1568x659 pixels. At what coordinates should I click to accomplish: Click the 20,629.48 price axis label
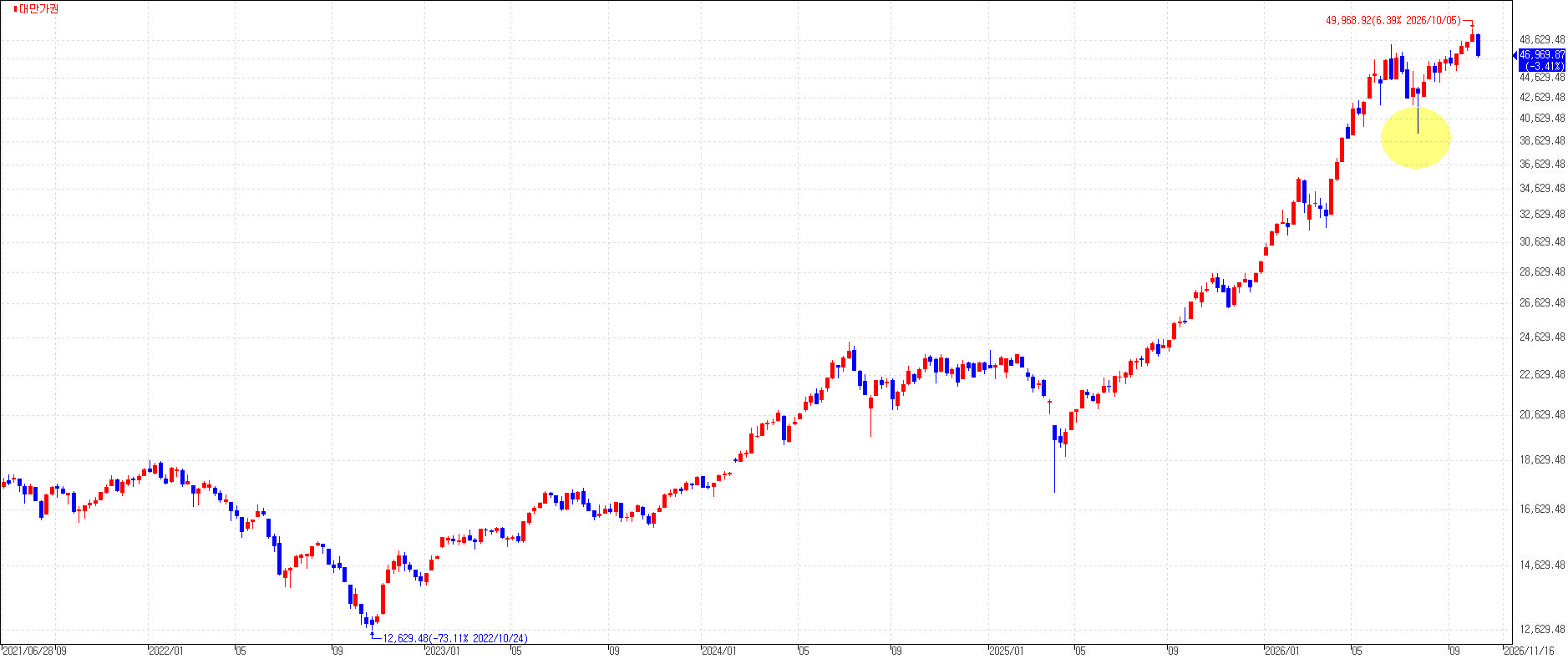tap(1542, 414)
